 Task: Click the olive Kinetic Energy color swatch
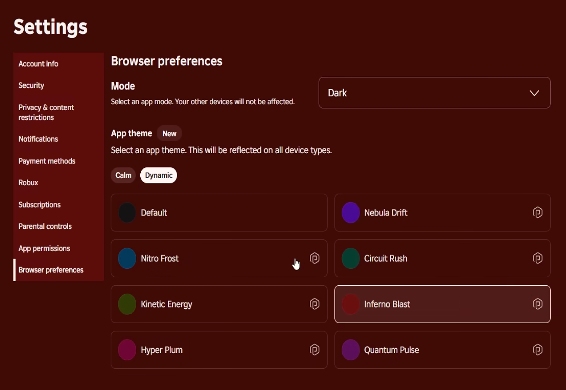pyautogui.click(x=127, y=304)
